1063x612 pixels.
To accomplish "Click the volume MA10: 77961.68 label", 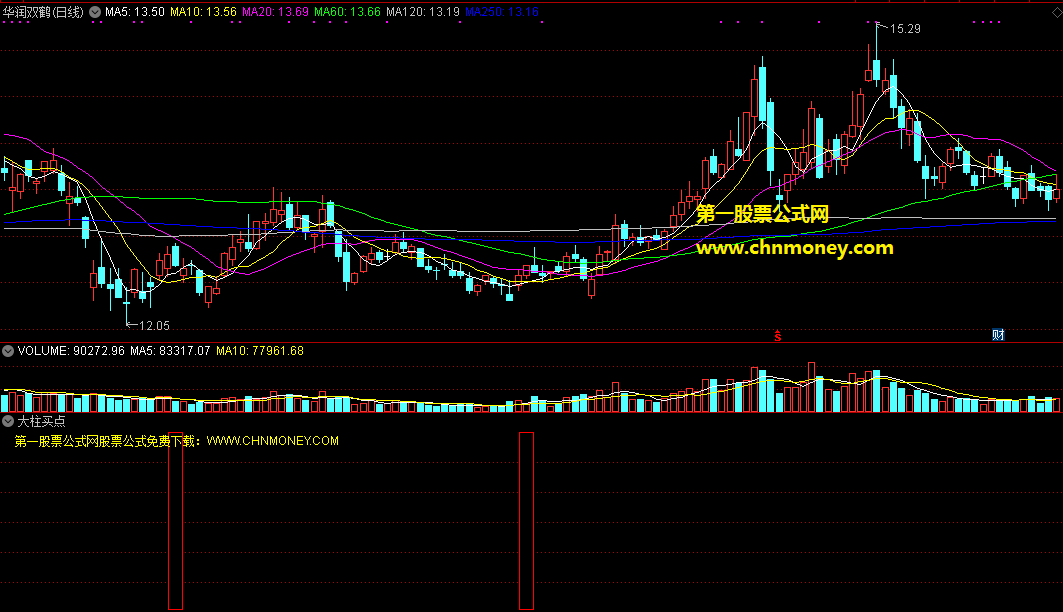I will click(x=260, y=351).
